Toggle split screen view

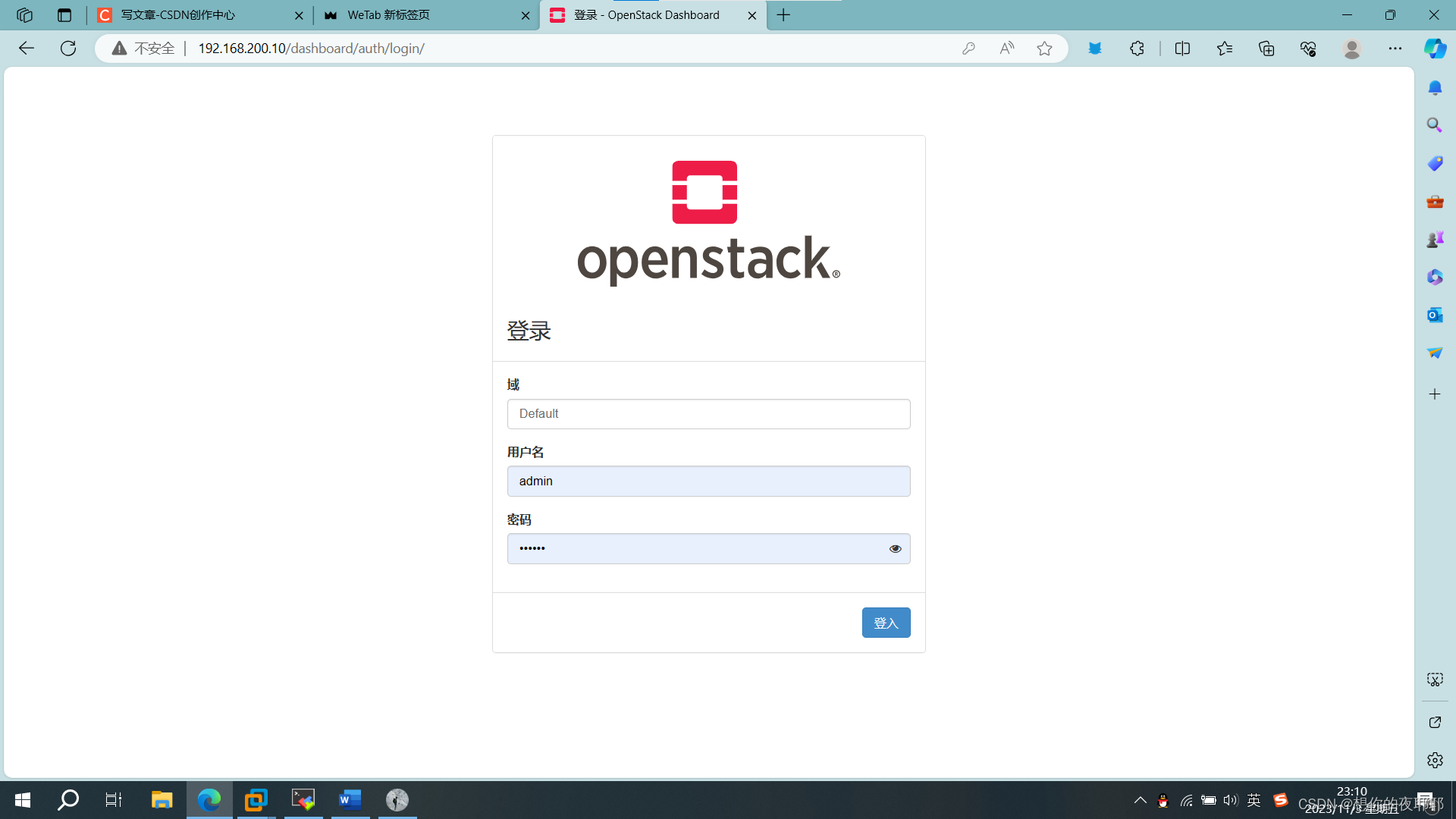1182,49
